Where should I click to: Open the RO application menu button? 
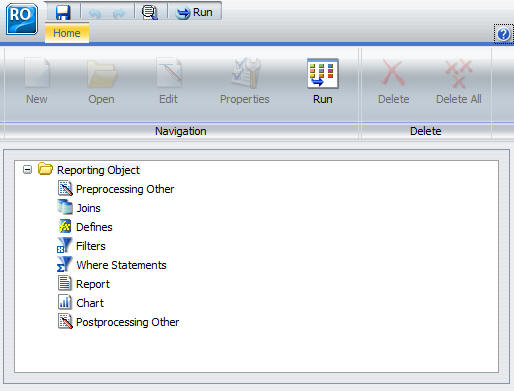tap(22, 19)
